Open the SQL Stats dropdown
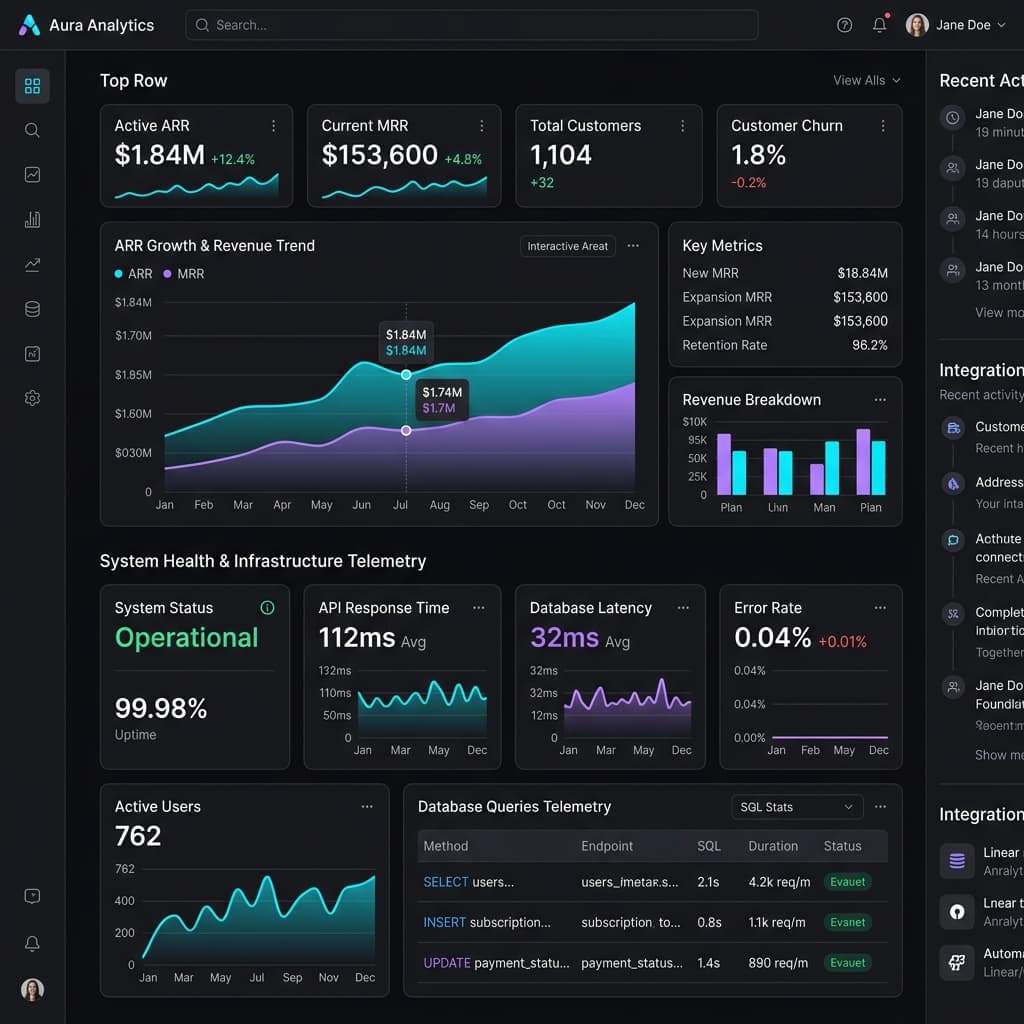This screenshot has height=1024, width=1024. [797, 807]
